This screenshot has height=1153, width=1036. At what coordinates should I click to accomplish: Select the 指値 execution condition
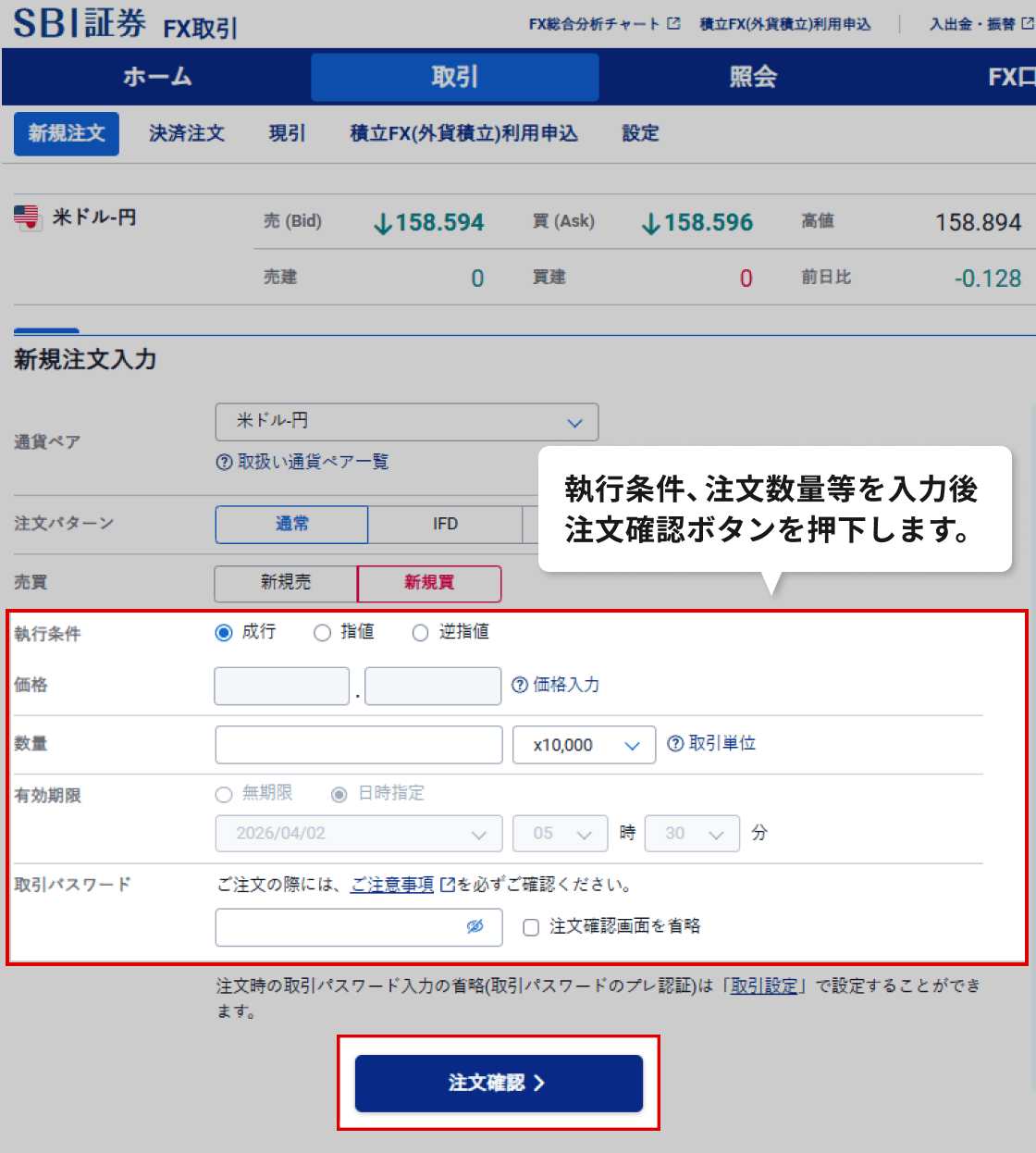322,633
